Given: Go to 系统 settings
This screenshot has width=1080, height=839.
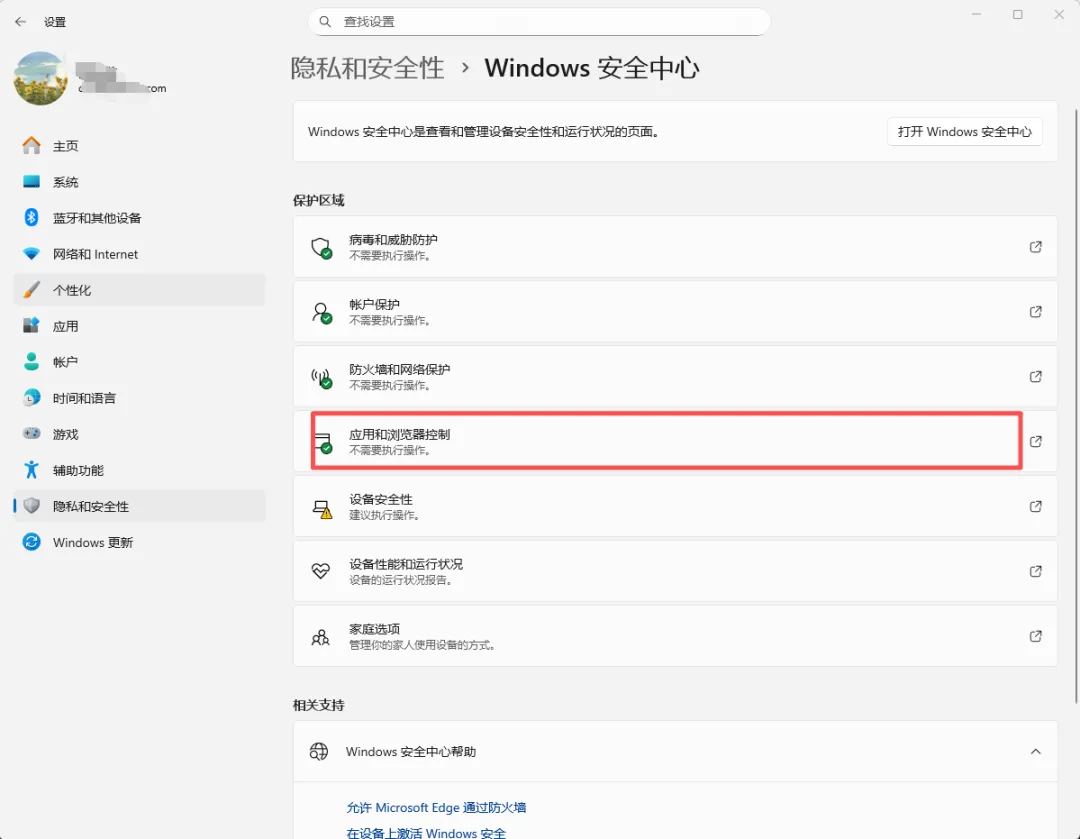Looking at the screenshot, I should [x=139, y=182].
